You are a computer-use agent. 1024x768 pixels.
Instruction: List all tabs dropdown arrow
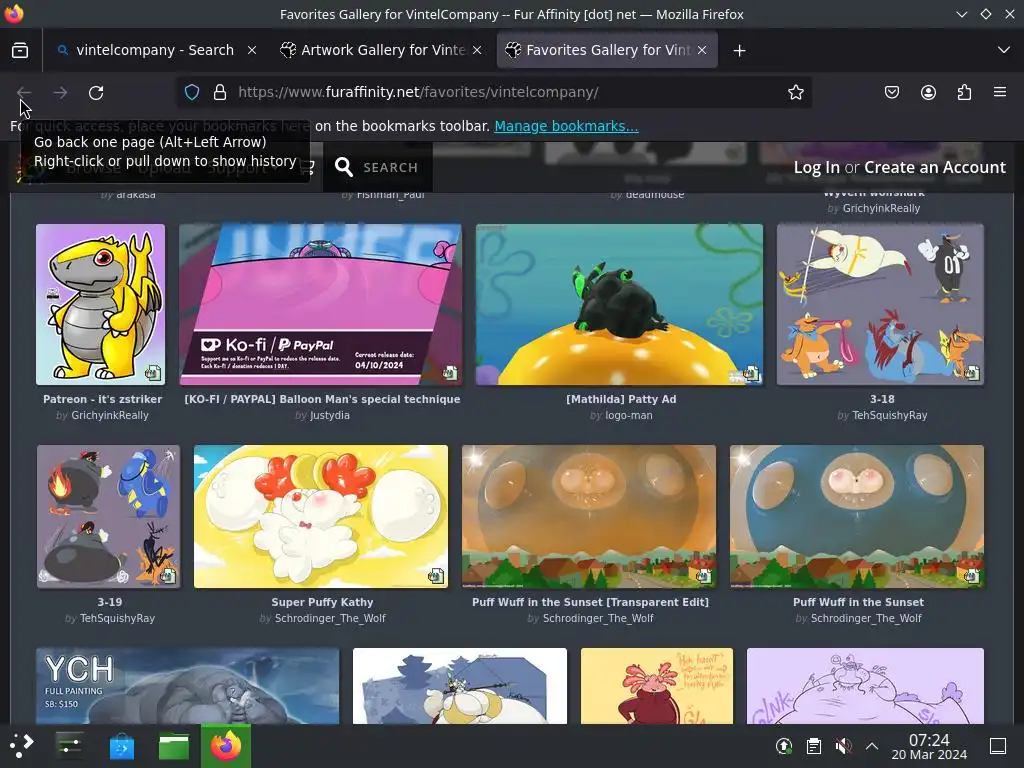point(1004,50)
